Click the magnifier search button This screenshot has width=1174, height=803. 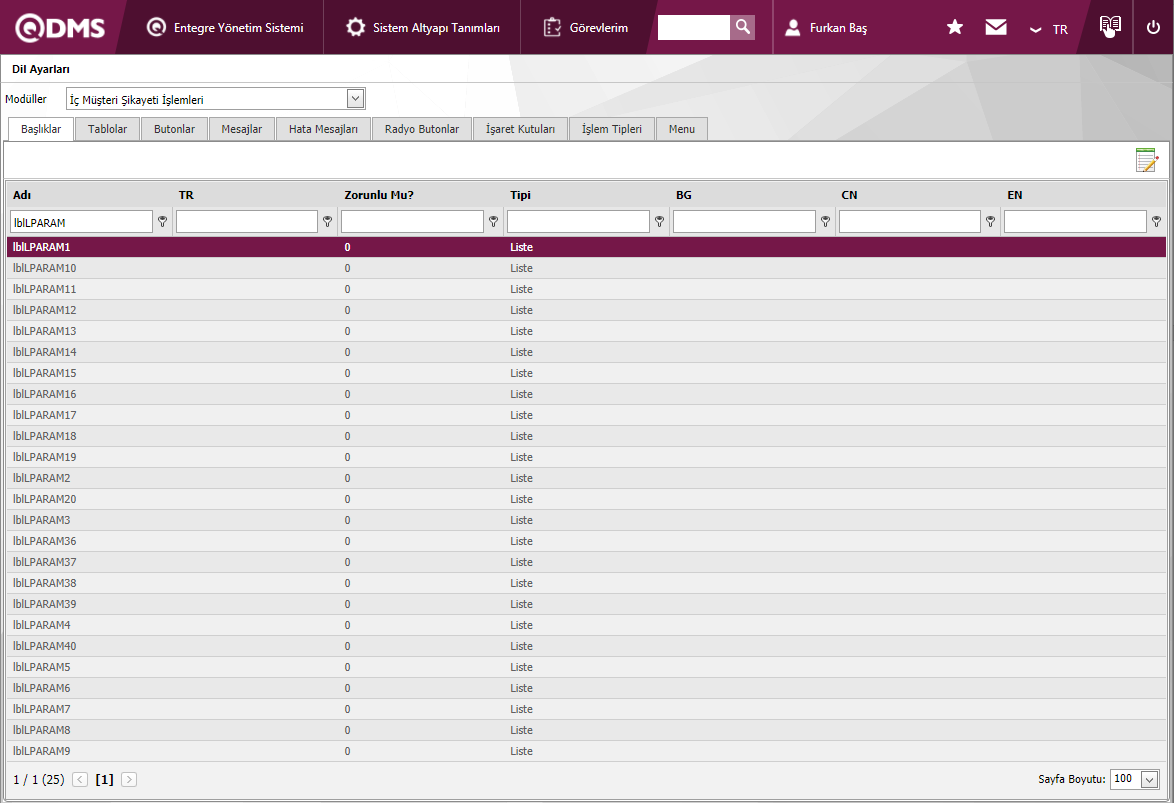coord(742,27)
